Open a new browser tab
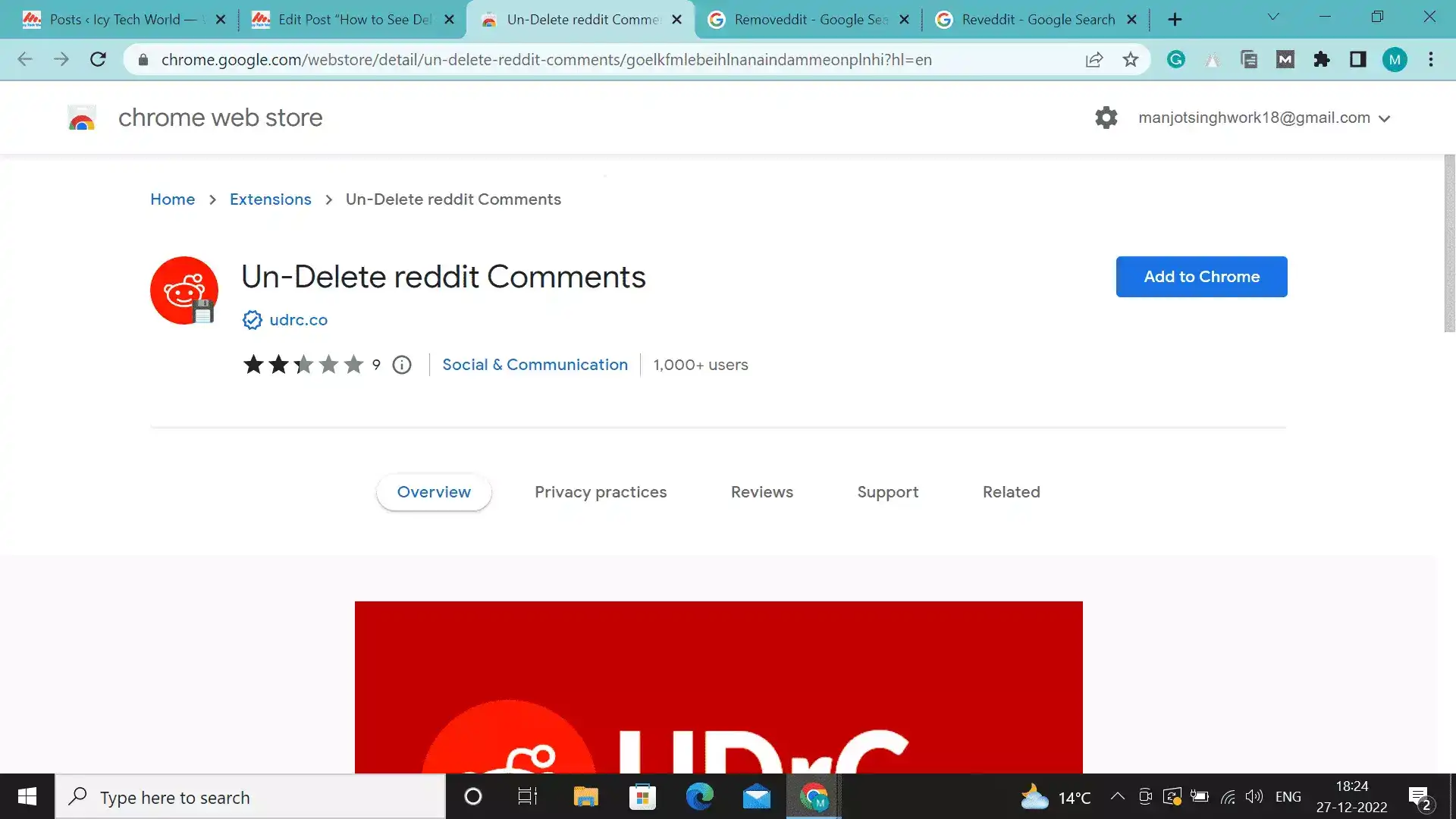This screenshot has height=819, width=1456. point(1175,20)
